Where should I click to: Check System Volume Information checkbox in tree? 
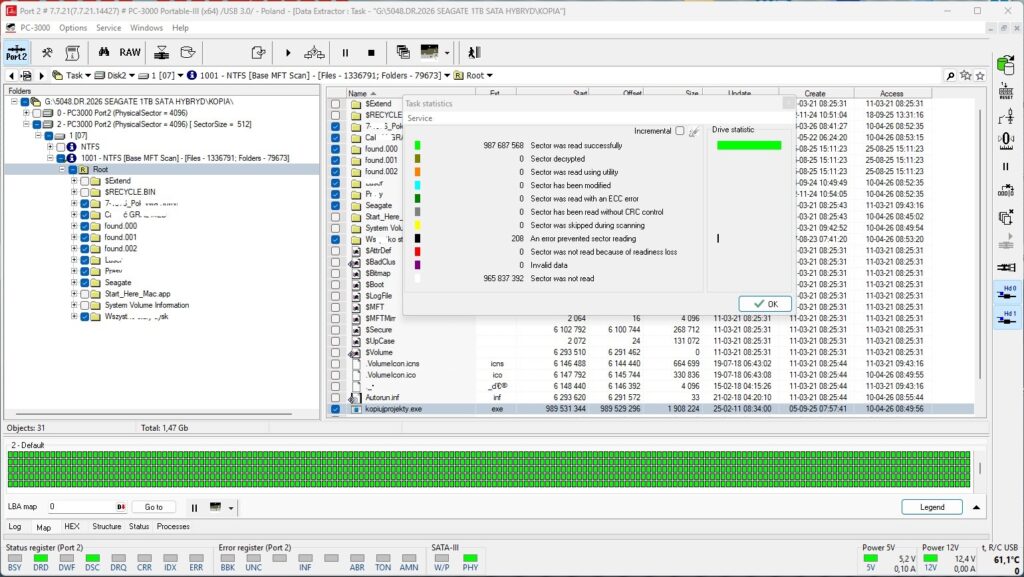pyautogui.click(x=84, y=305)
